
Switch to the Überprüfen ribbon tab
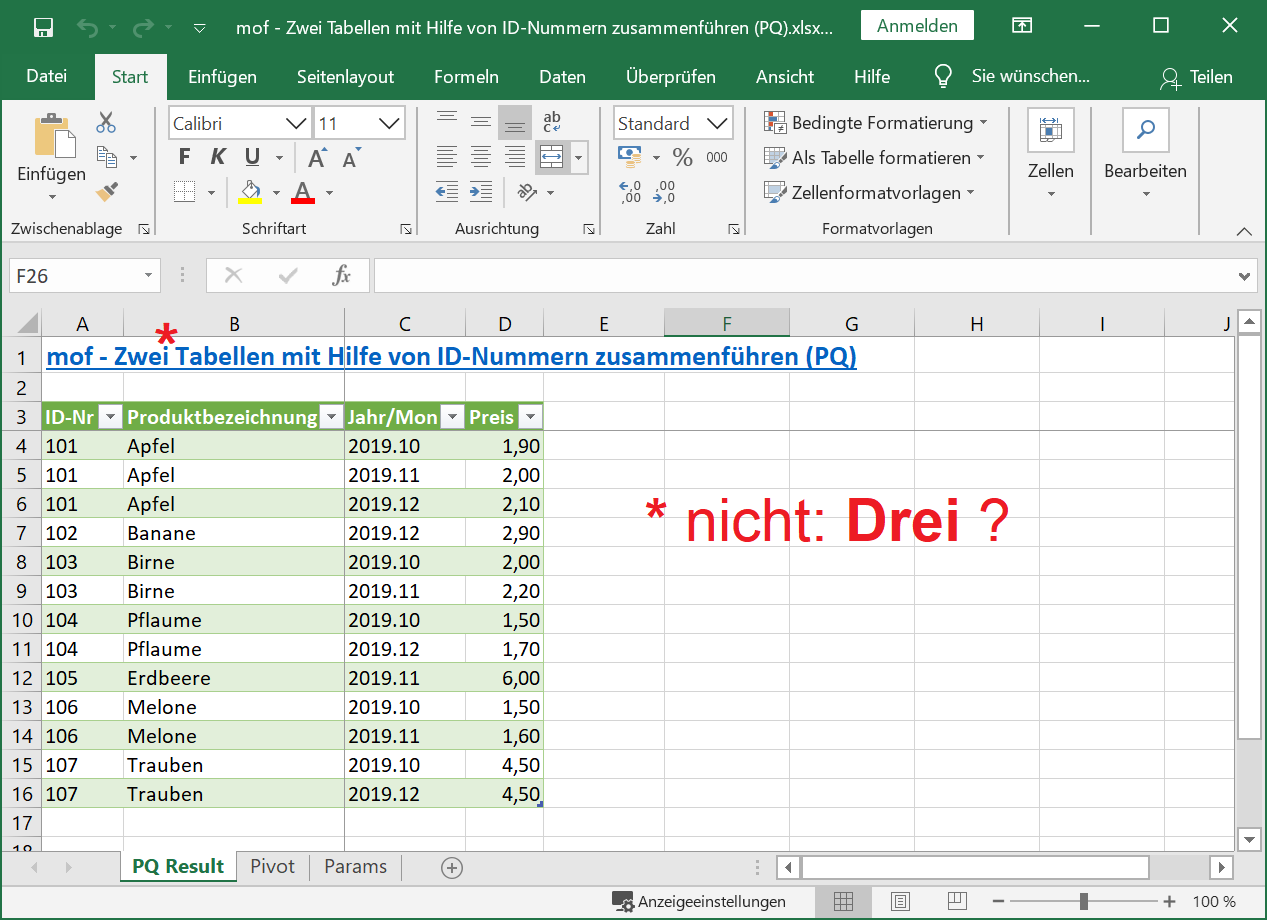pyautogui.click(x=671, y=77)
